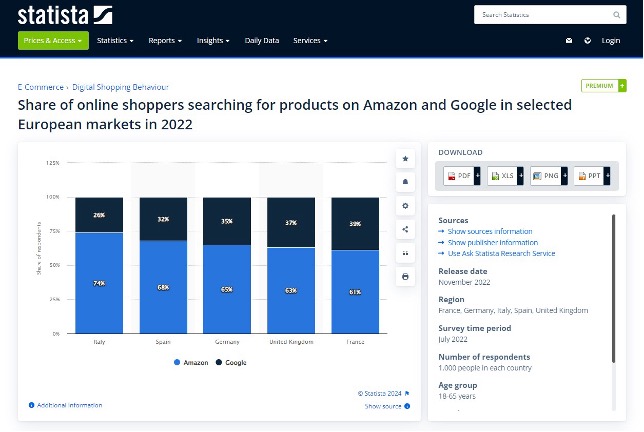Screen dimensions: 644x432
Task: Click the print chart icon
Action: click(405, 276)
